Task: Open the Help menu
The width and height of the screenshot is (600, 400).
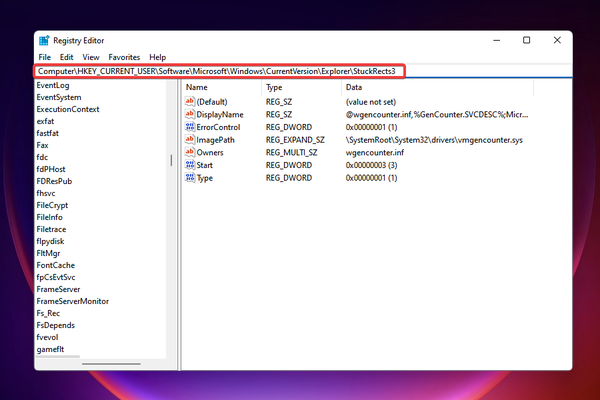Action: (x=157, y=57)
